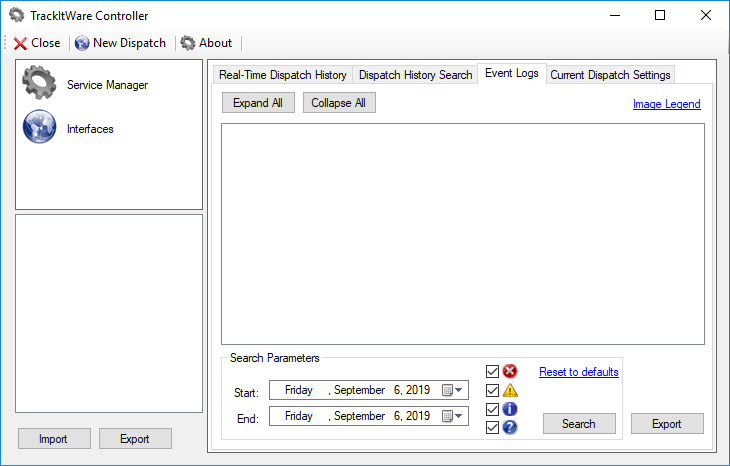Select the Interfaces label
The height and width of the screenshot is (466, 730).
pyautogui.click(x=90, y=129)
